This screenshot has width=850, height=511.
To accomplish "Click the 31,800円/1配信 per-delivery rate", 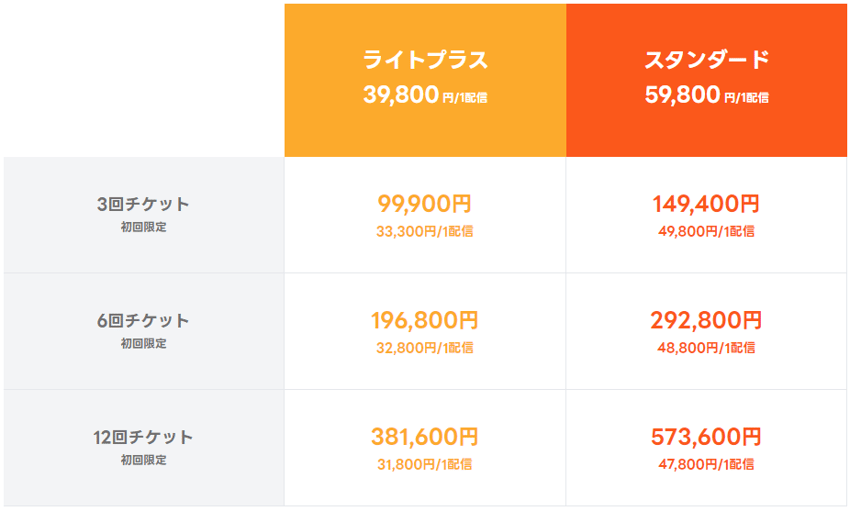I will [425, 464].
